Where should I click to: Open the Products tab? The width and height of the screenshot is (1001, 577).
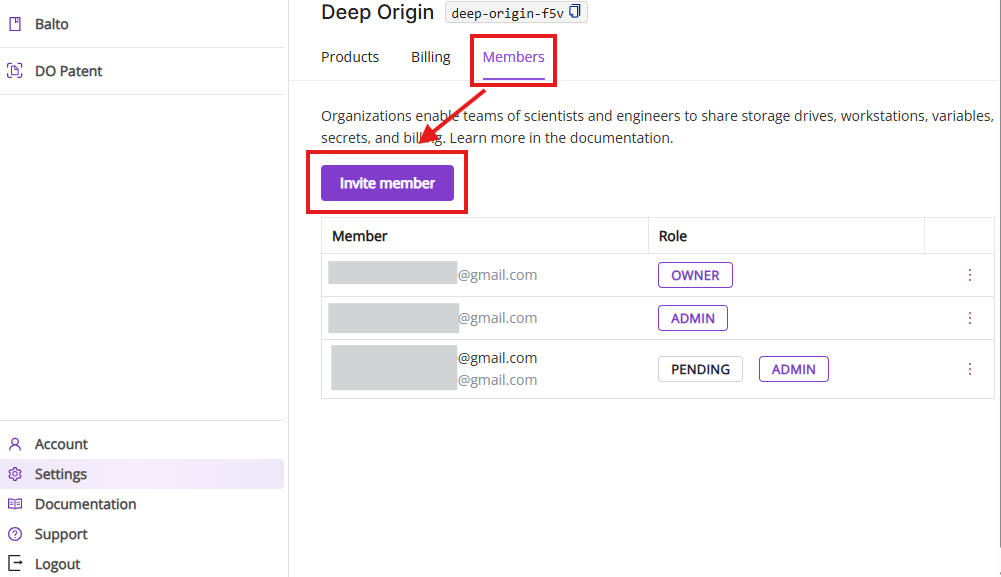point(350,57)
